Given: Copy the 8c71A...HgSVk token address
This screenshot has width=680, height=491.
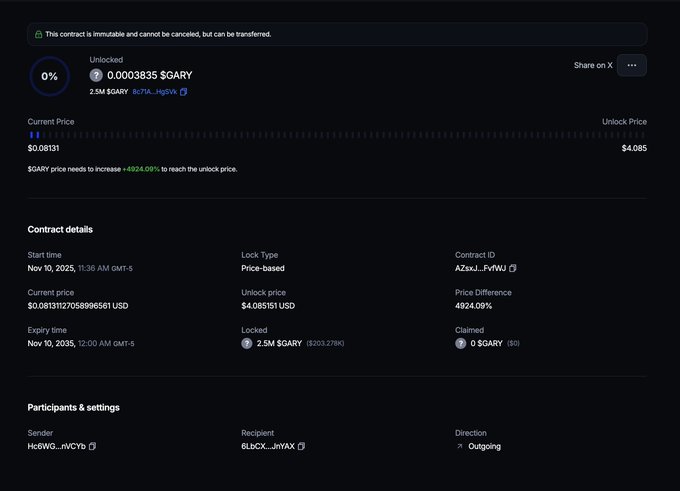Looking at the screenshot, I should 183,92.
